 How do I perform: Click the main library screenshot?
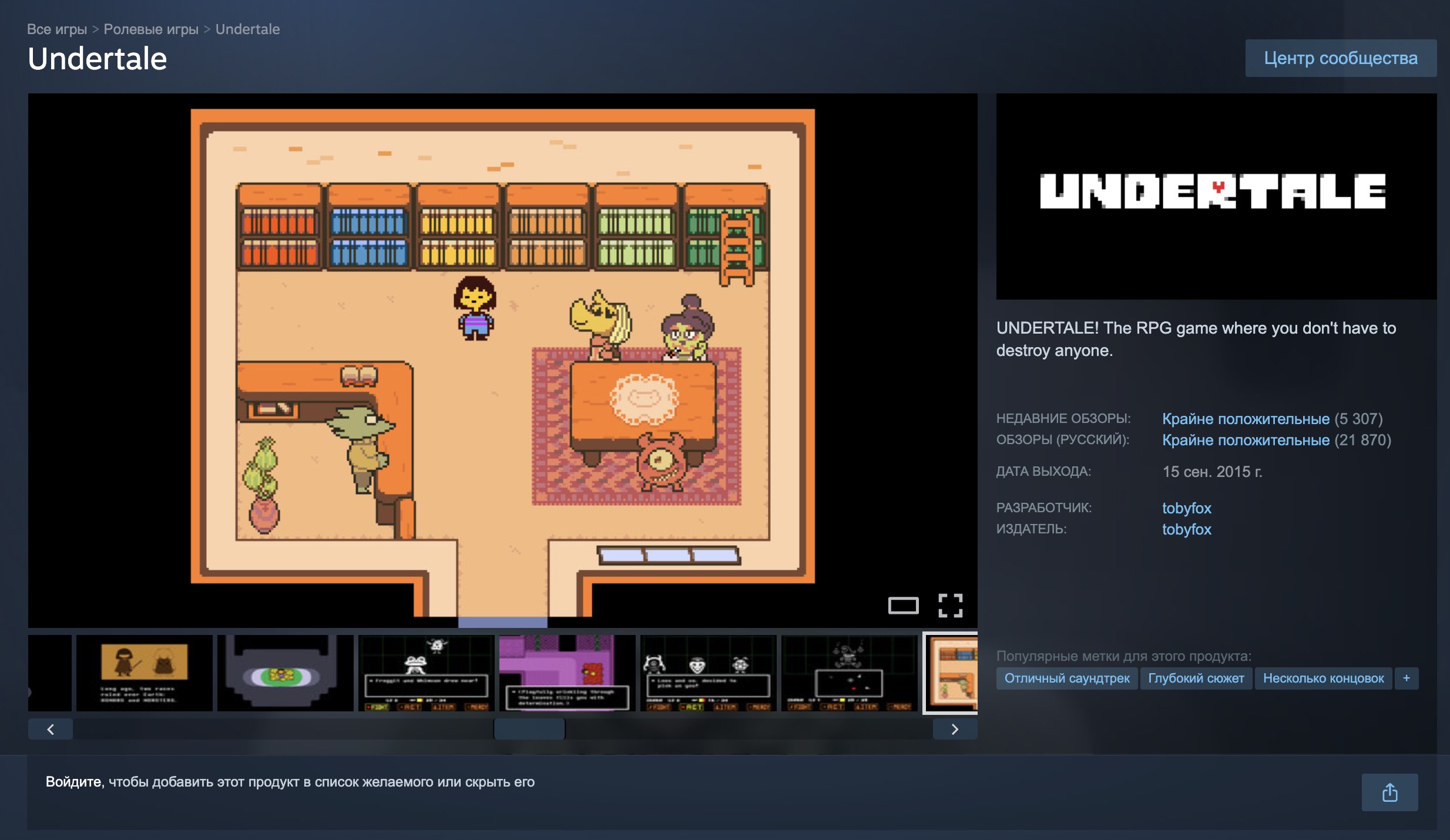point(503,360)
